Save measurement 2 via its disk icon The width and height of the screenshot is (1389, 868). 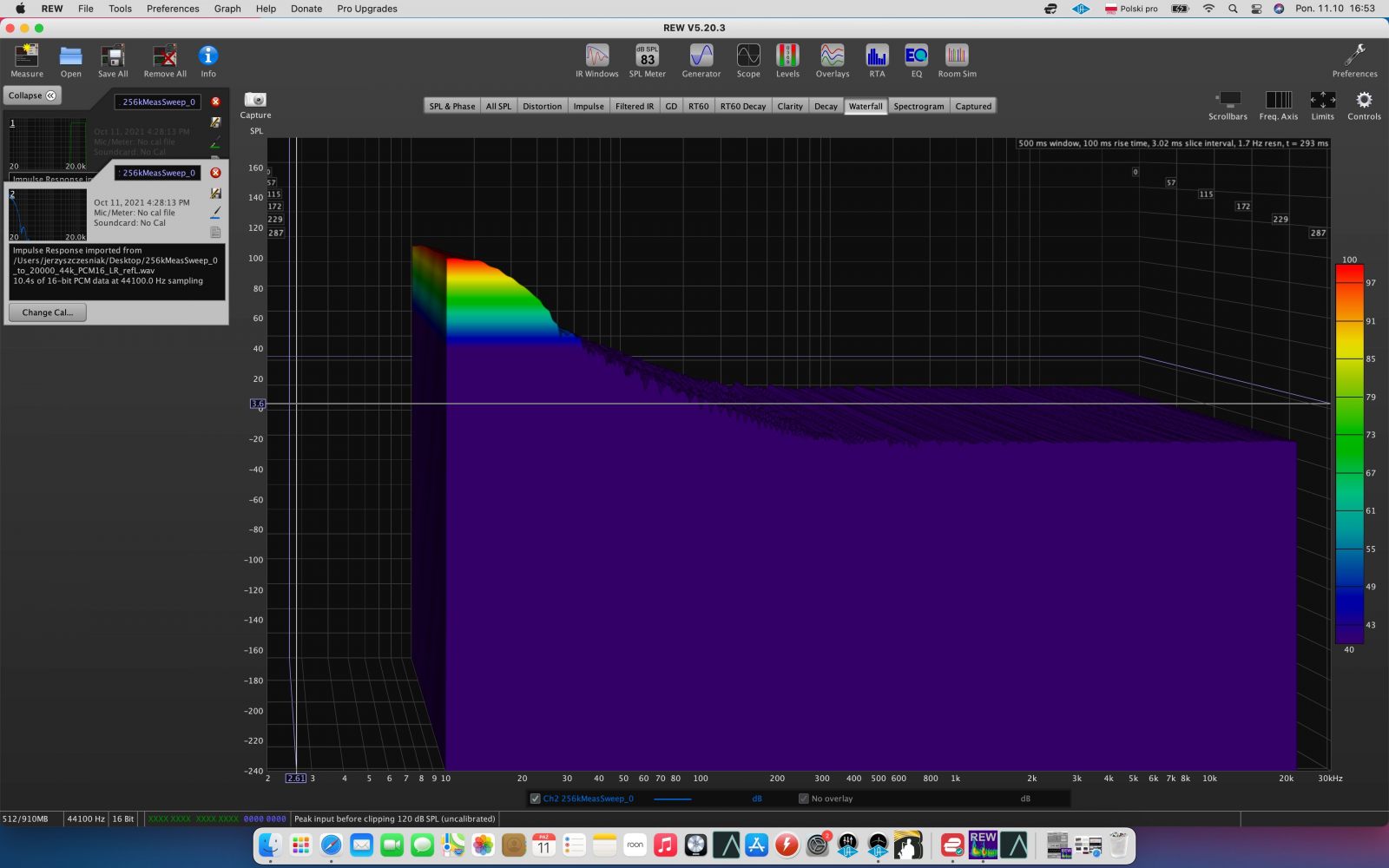pos(215,194)
